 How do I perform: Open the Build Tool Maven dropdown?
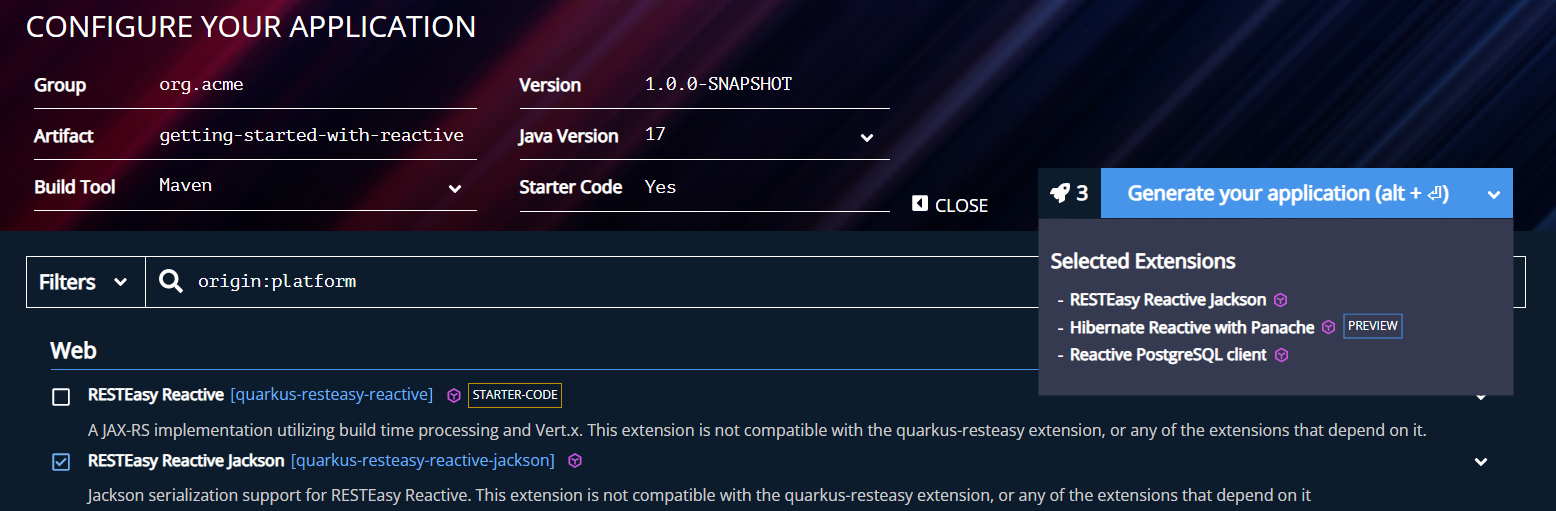[454, 188]
